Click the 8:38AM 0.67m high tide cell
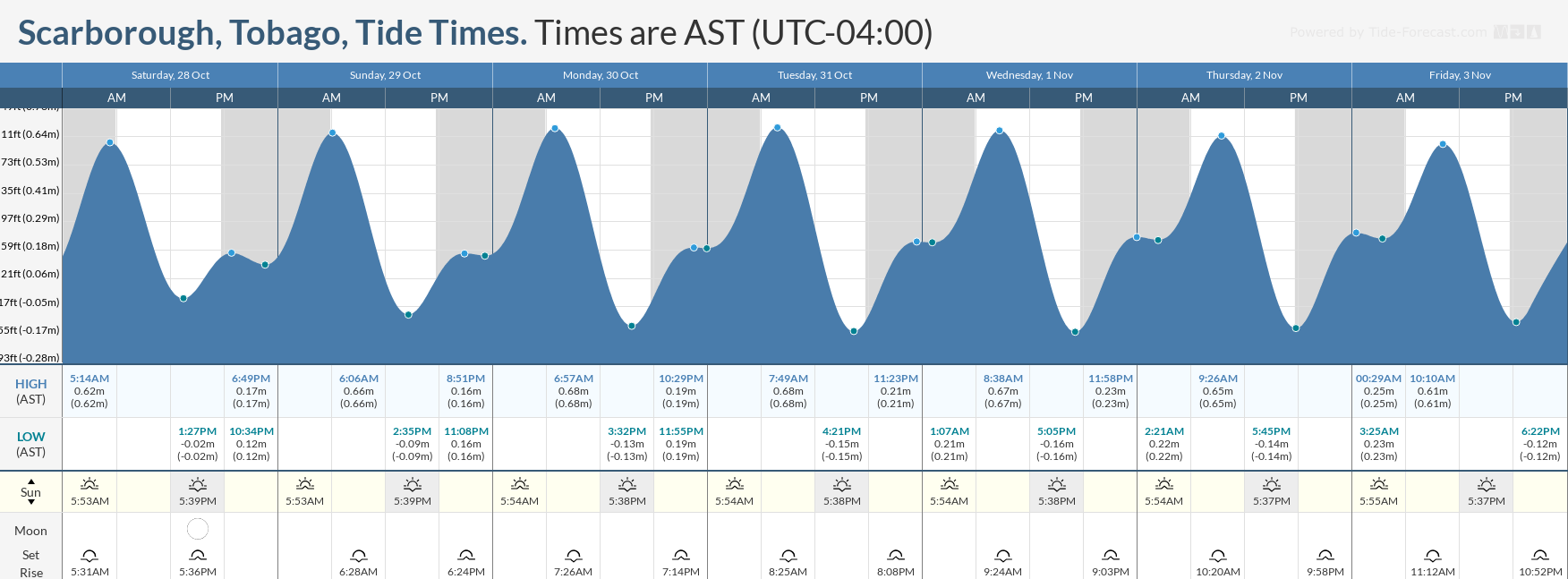Screen dimensions: 1568x579 click(1003, 391)
